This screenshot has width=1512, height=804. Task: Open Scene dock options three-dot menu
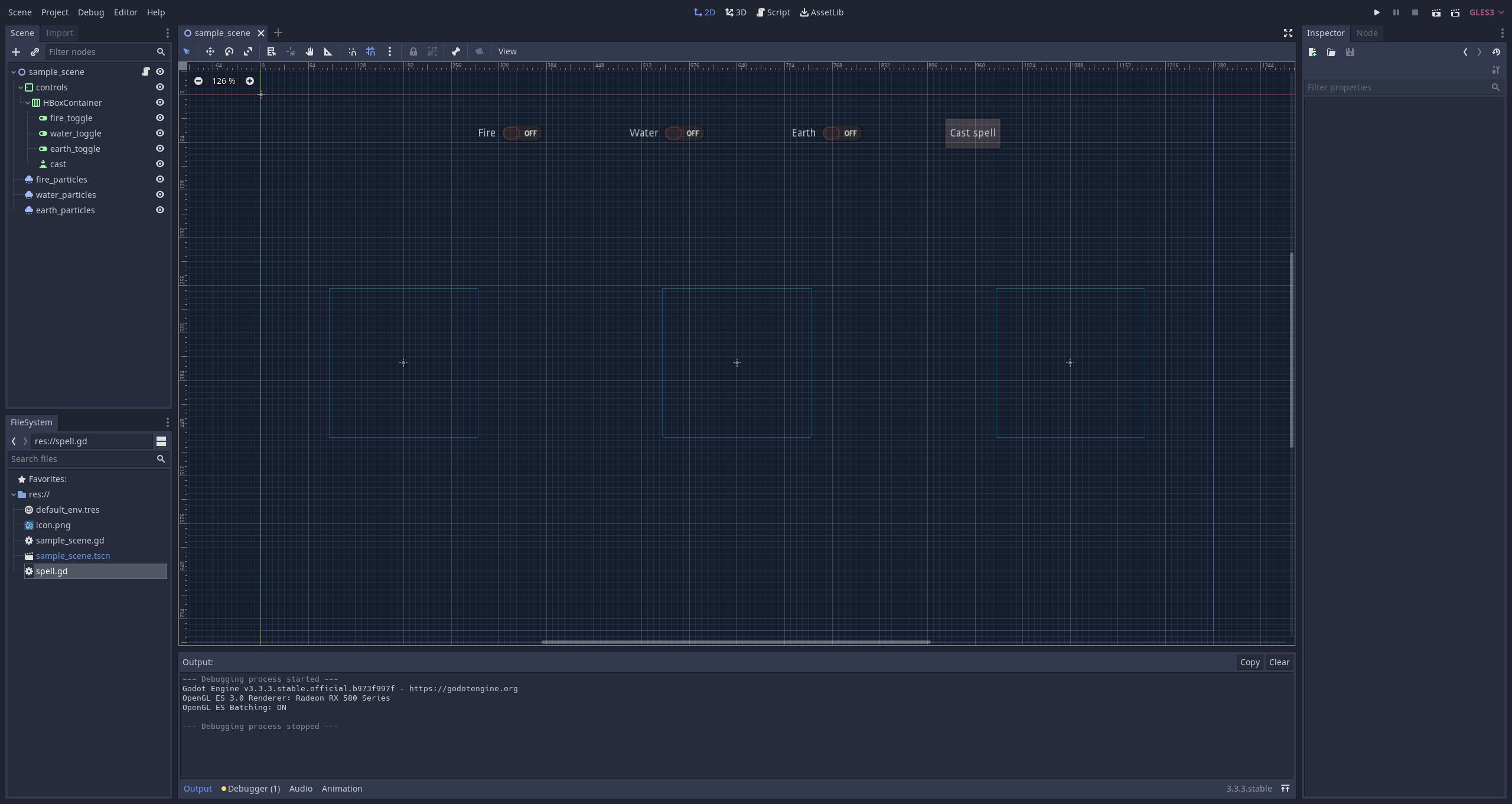(x=168, y=33)
